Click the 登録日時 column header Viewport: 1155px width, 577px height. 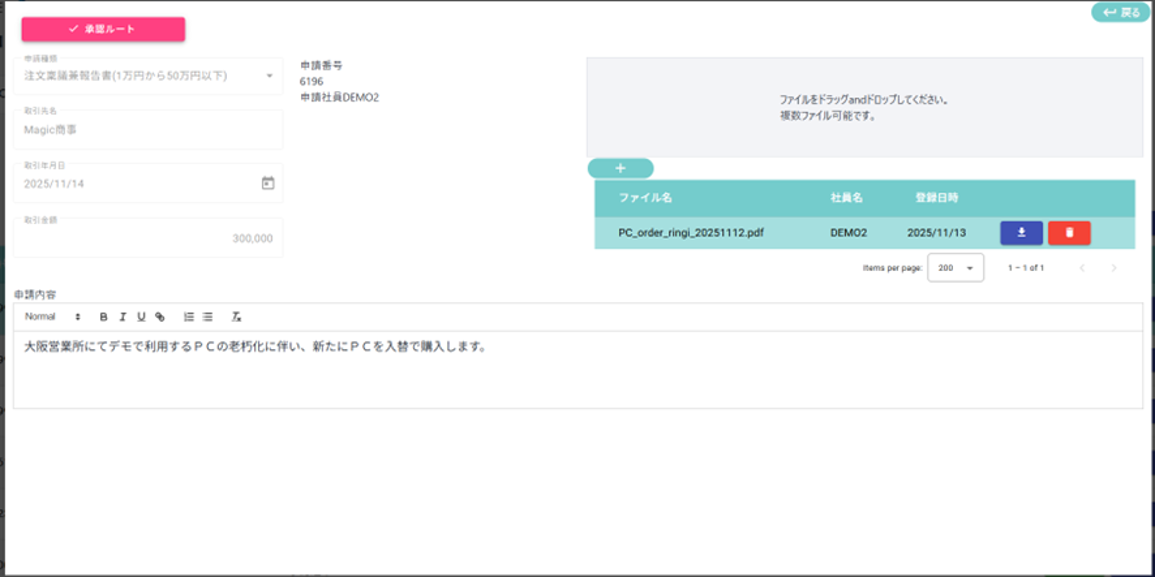936,198
